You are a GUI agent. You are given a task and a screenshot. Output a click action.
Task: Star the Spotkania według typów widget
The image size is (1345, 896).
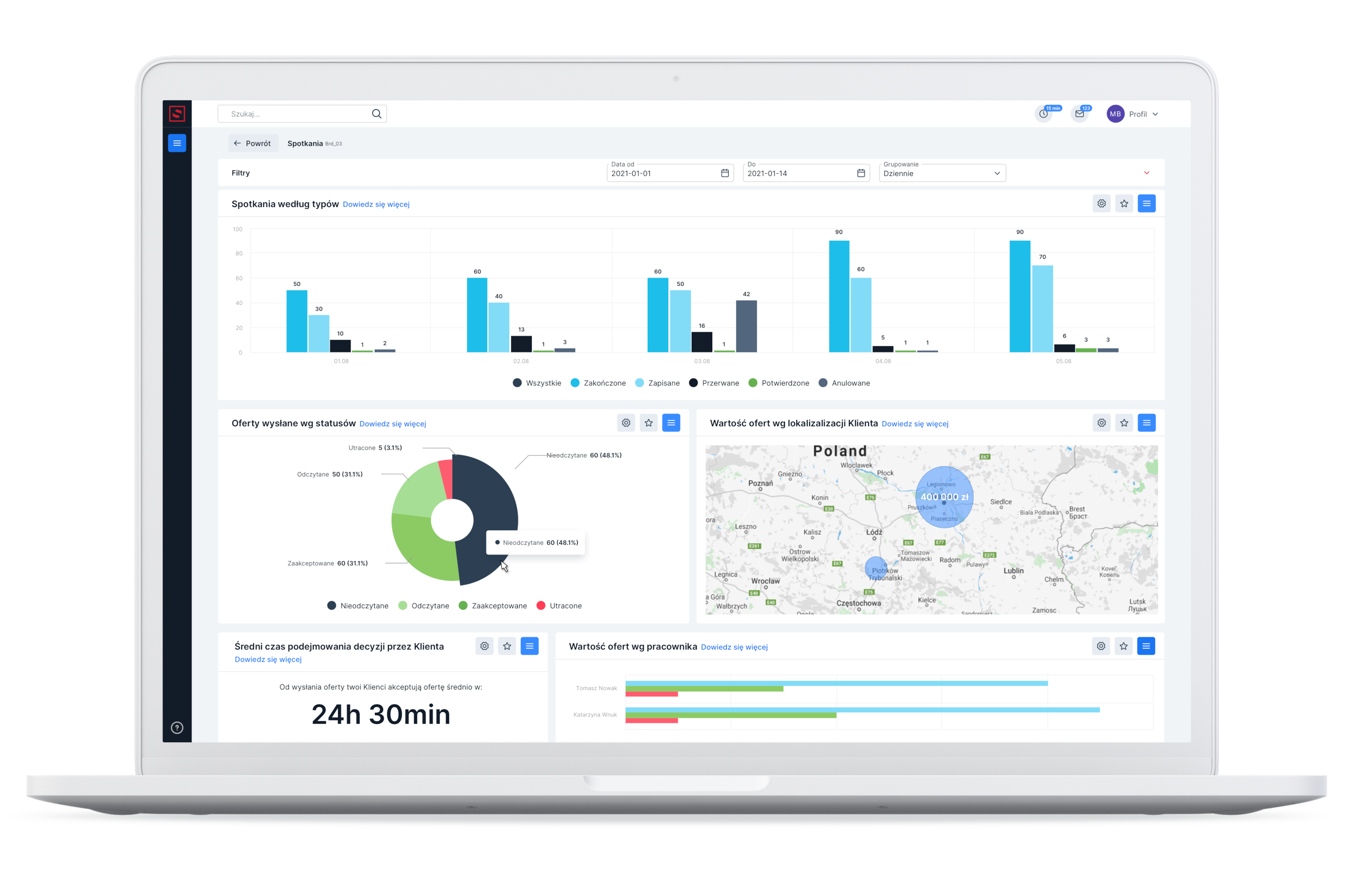pos(1123,203)
